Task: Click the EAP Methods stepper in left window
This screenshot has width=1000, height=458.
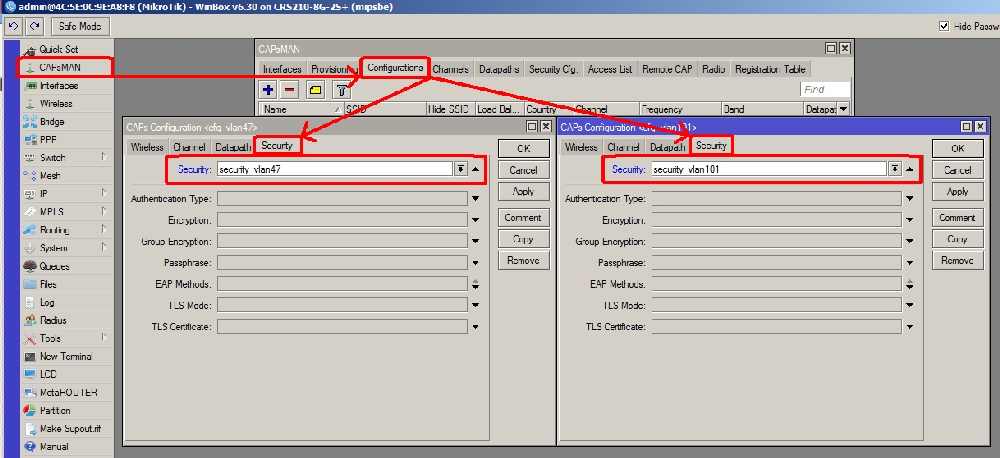Action: coord(475,284)
